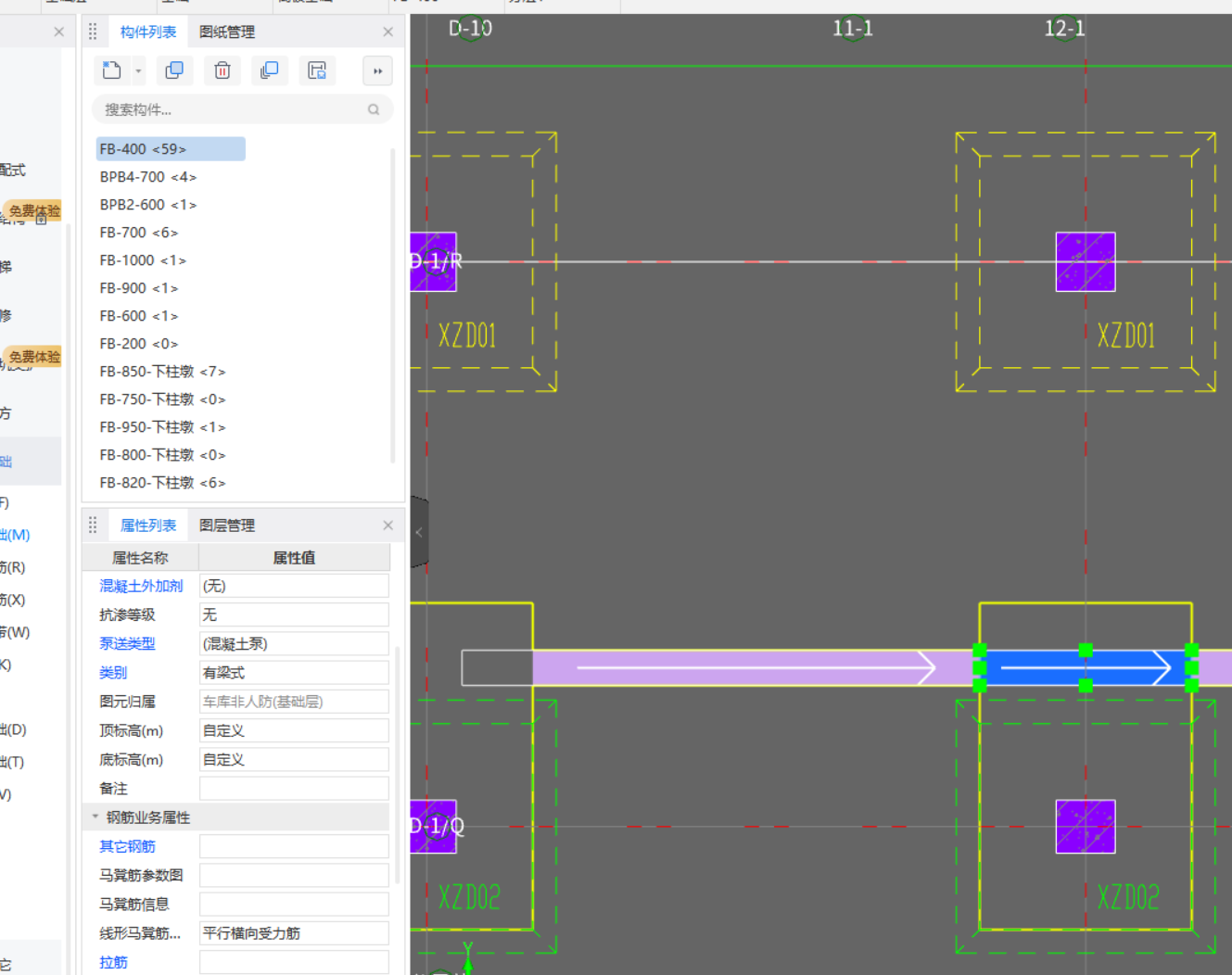Collapse the 钢筋业务属性 section
Image resolution: width=1232 pixels, height=975 pixels.
point(95,817)
